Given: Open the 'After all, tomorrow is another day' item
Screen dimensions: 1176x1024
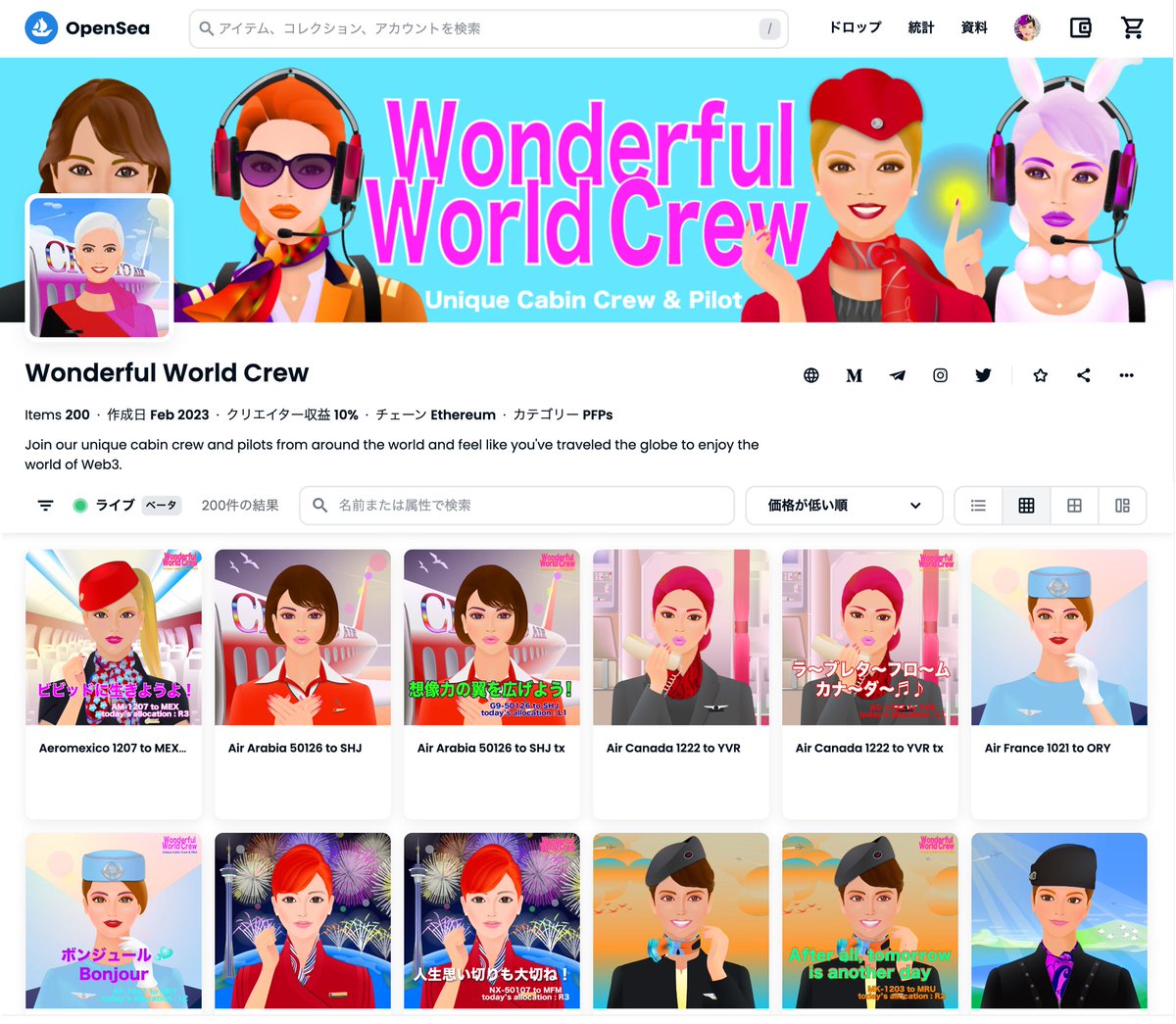Looking at the screenshot, I should 870,921.
